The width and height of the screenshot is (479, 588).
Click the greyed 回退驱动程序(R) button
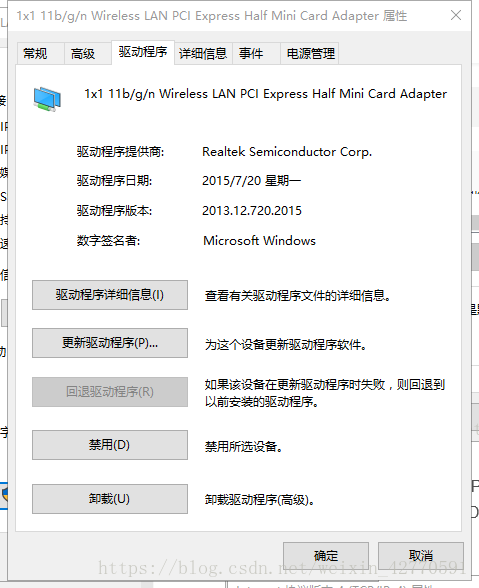point(110,392)
